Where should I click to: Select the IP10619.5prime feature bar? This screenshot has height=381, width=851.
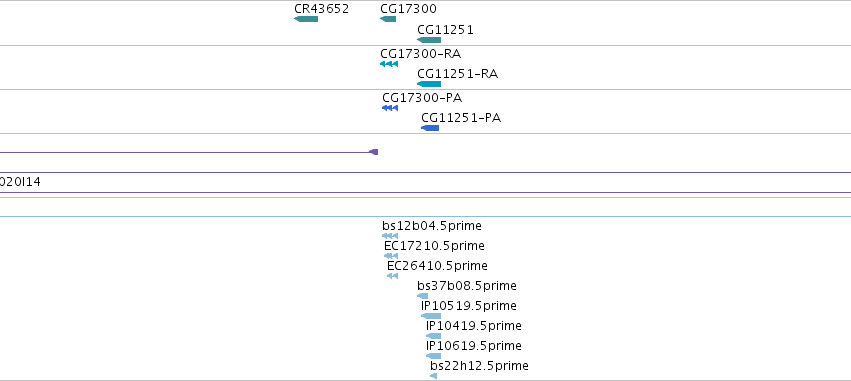434,356
